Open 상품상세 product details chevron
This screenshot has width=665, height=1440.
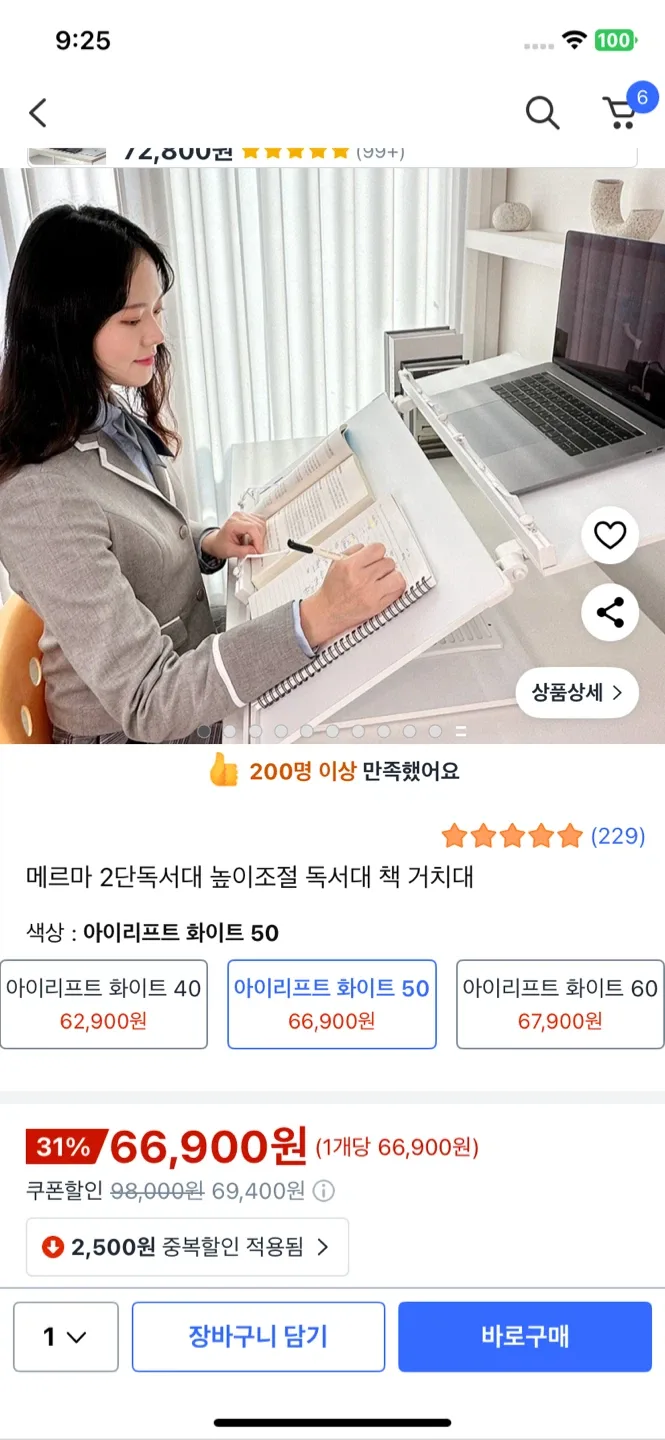click(577, 692)
